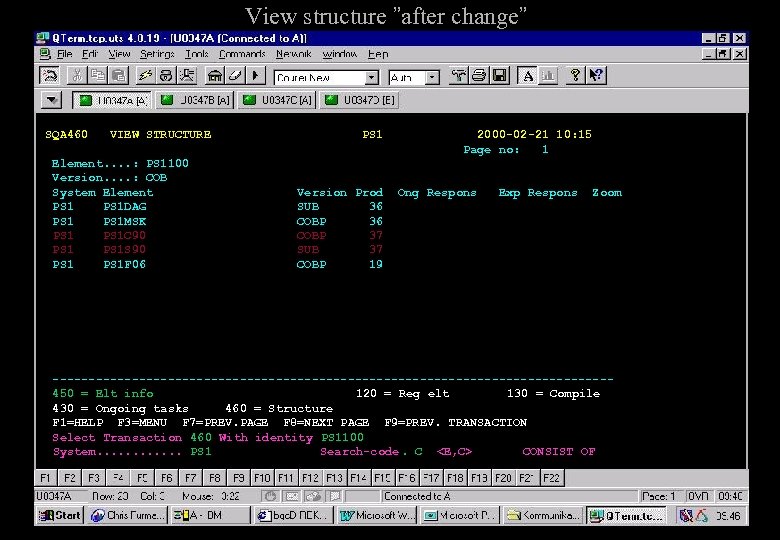Viewport: 780px width, 540px height.
Task: Open the File menu
Action: [64, 54]
